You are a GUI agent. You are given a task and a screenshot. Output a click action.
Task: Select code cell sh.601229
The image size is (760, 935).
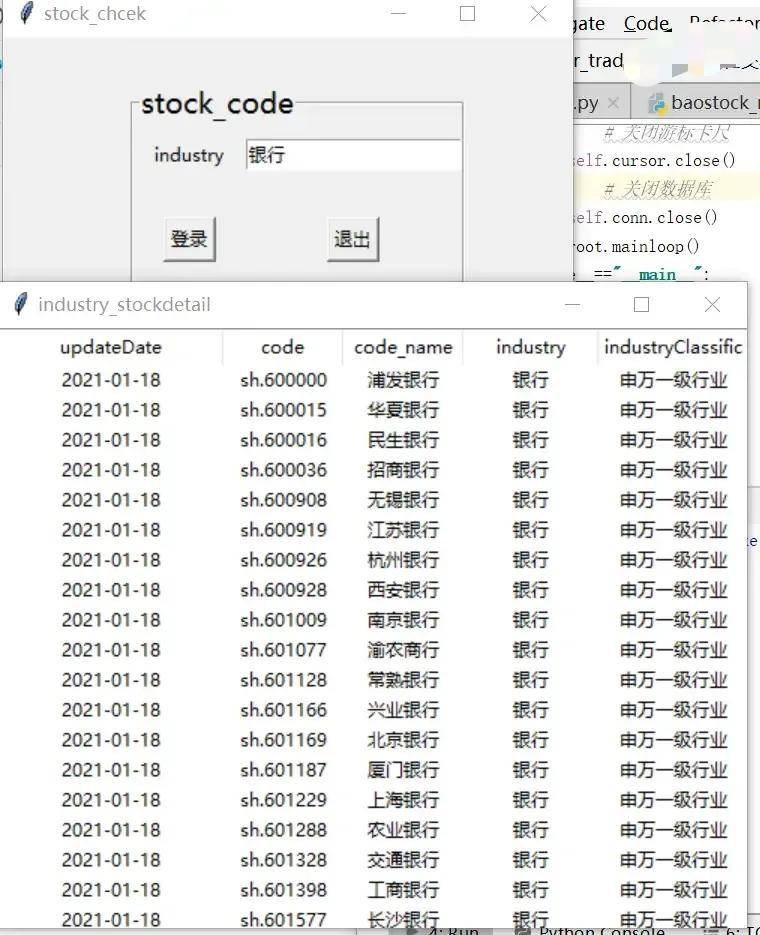coord(283,800)
